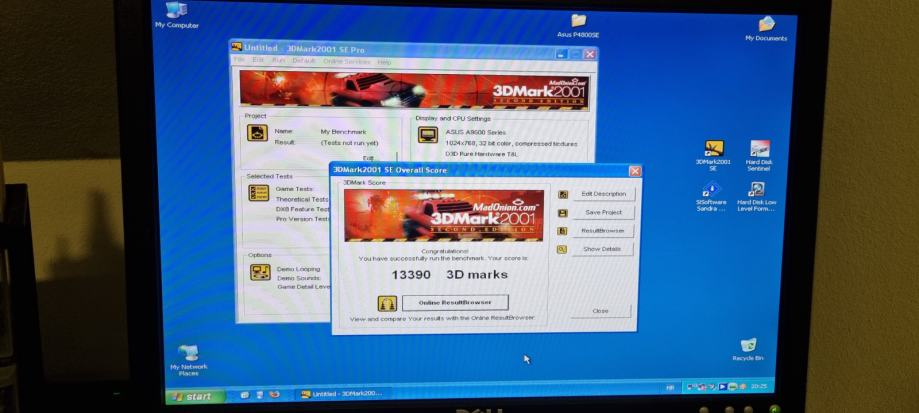Click the Show Details button

pyautogui.click(x=603, y=249)
